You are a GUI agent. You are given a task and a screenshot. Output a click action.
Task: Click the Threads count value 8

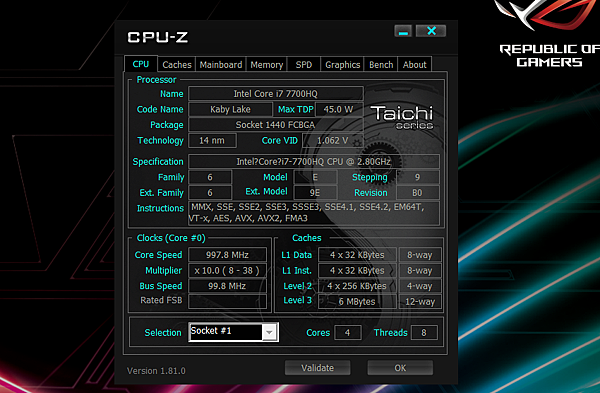coord(424,333)
